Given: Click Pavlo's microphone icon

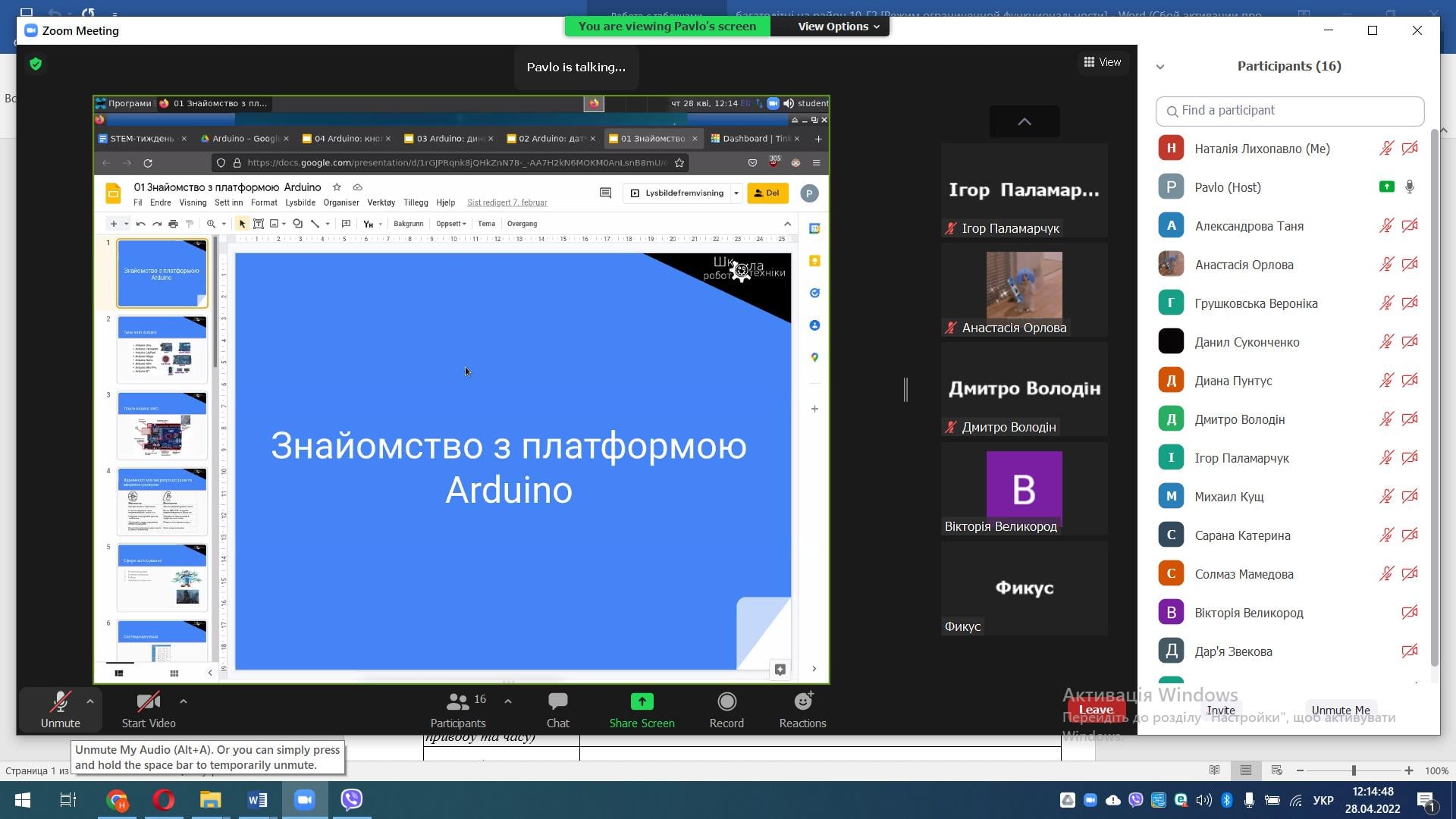Looking at the screenshot, I should pos(1410,187).
